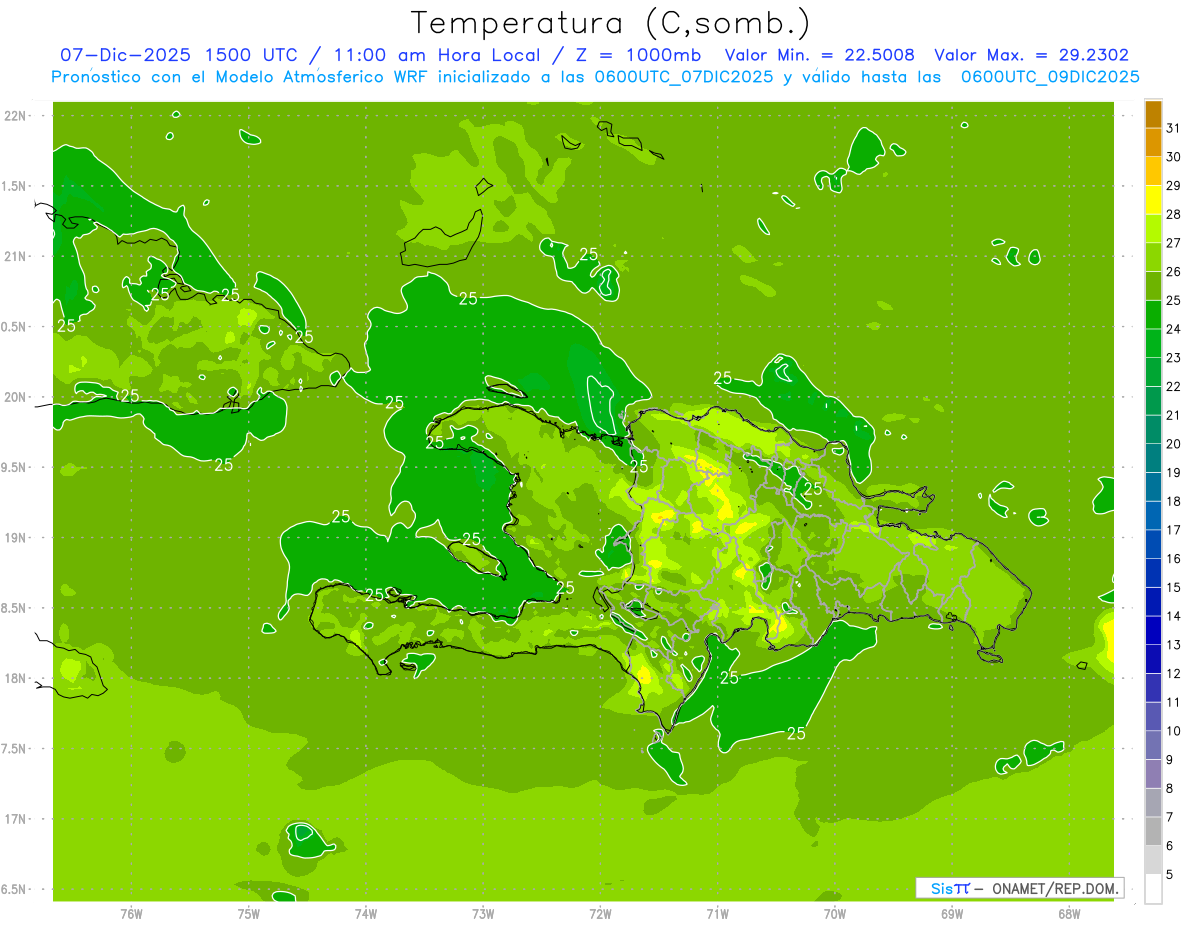Click the '74W' longitude axis label
The image size is (1200, 927).
point(366,913)
